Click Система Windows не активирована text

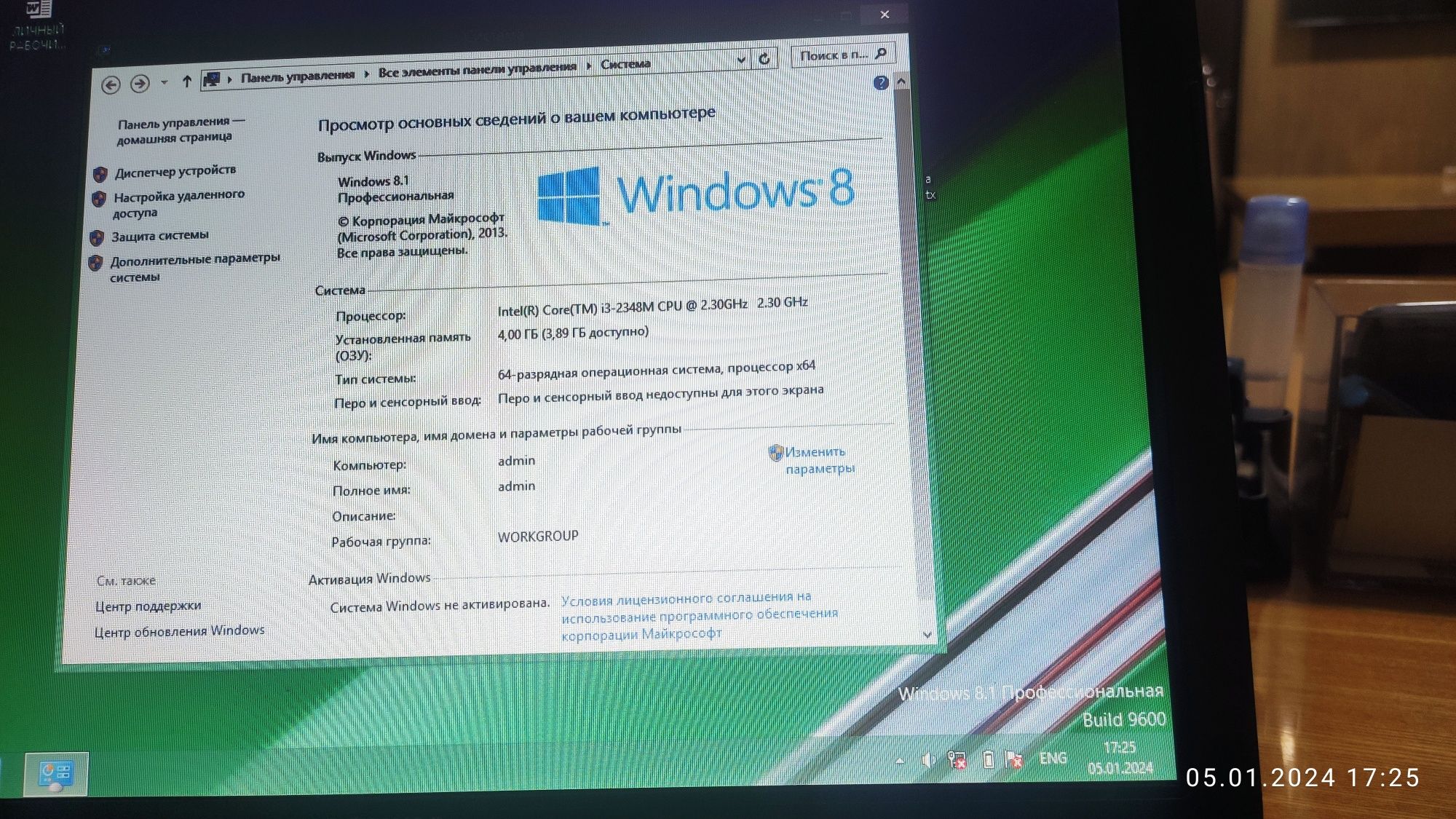click(440, 605)
